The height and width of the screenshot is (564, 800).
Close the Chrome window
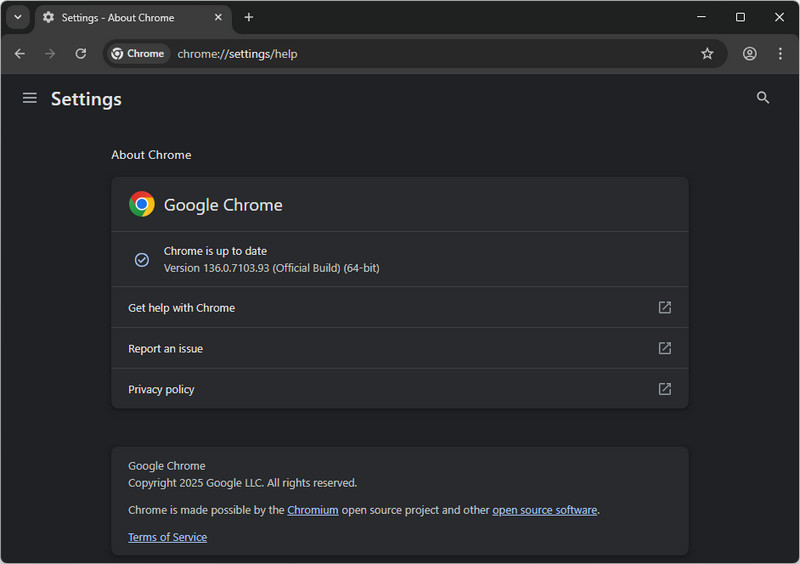coord(779,17)
